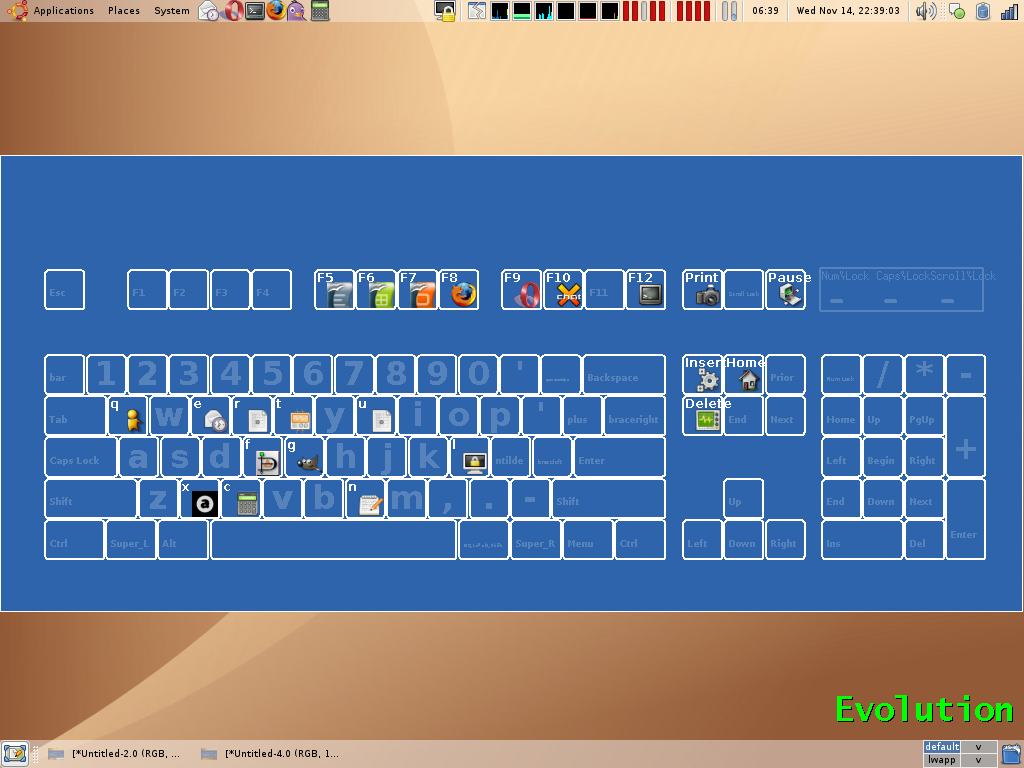Open the Places menu

click(124, 11)
